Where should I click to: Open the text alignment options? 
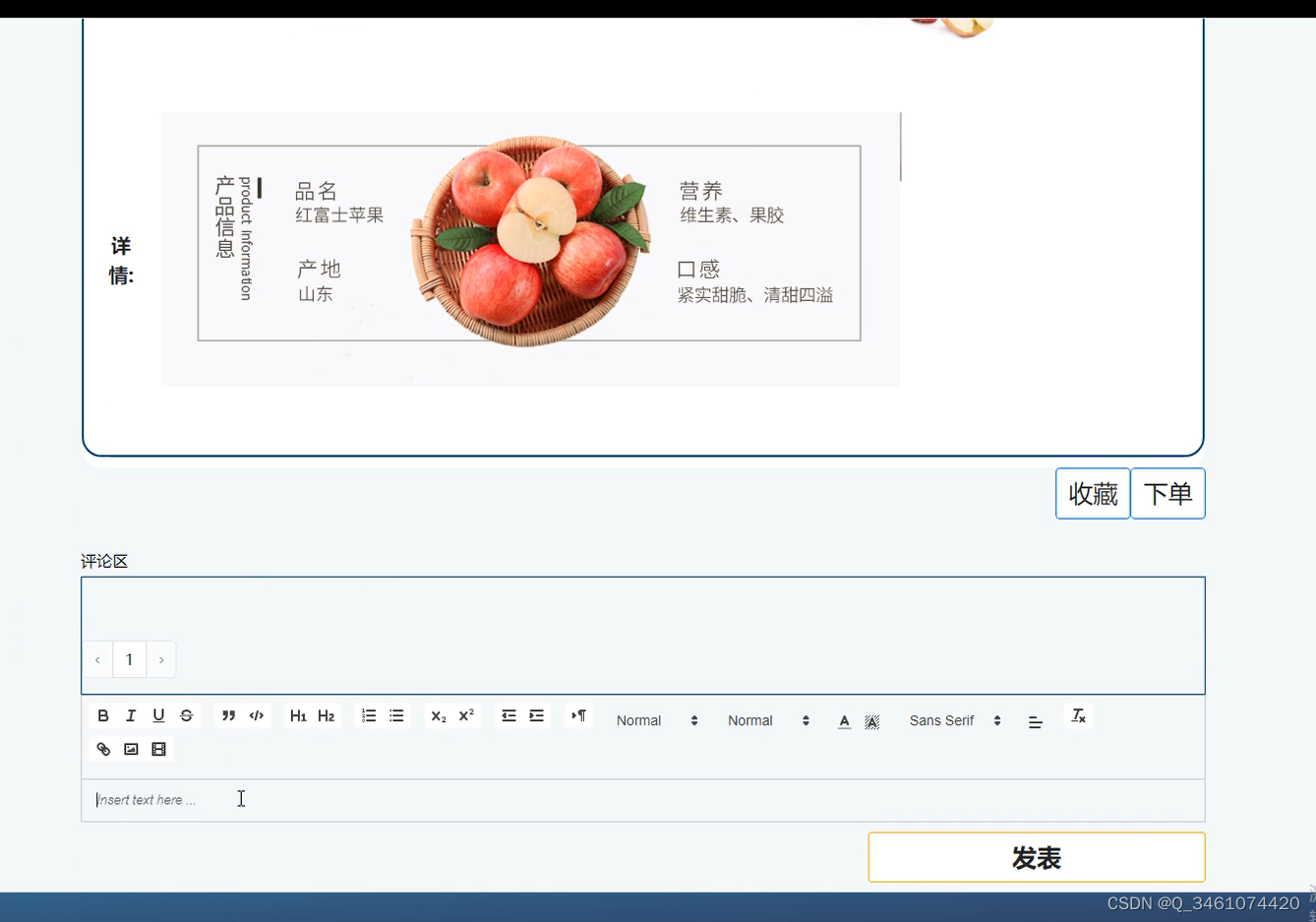(x=1035, y=722)
